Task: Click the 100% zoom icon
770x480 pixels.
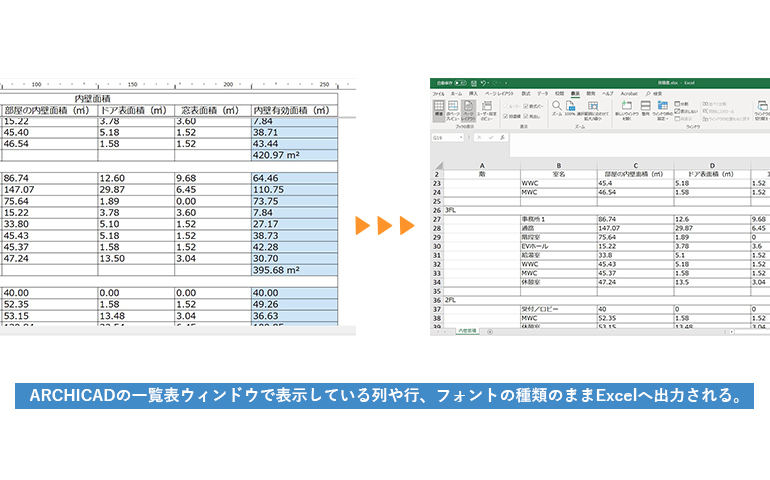Action: (x=570, y=108)
